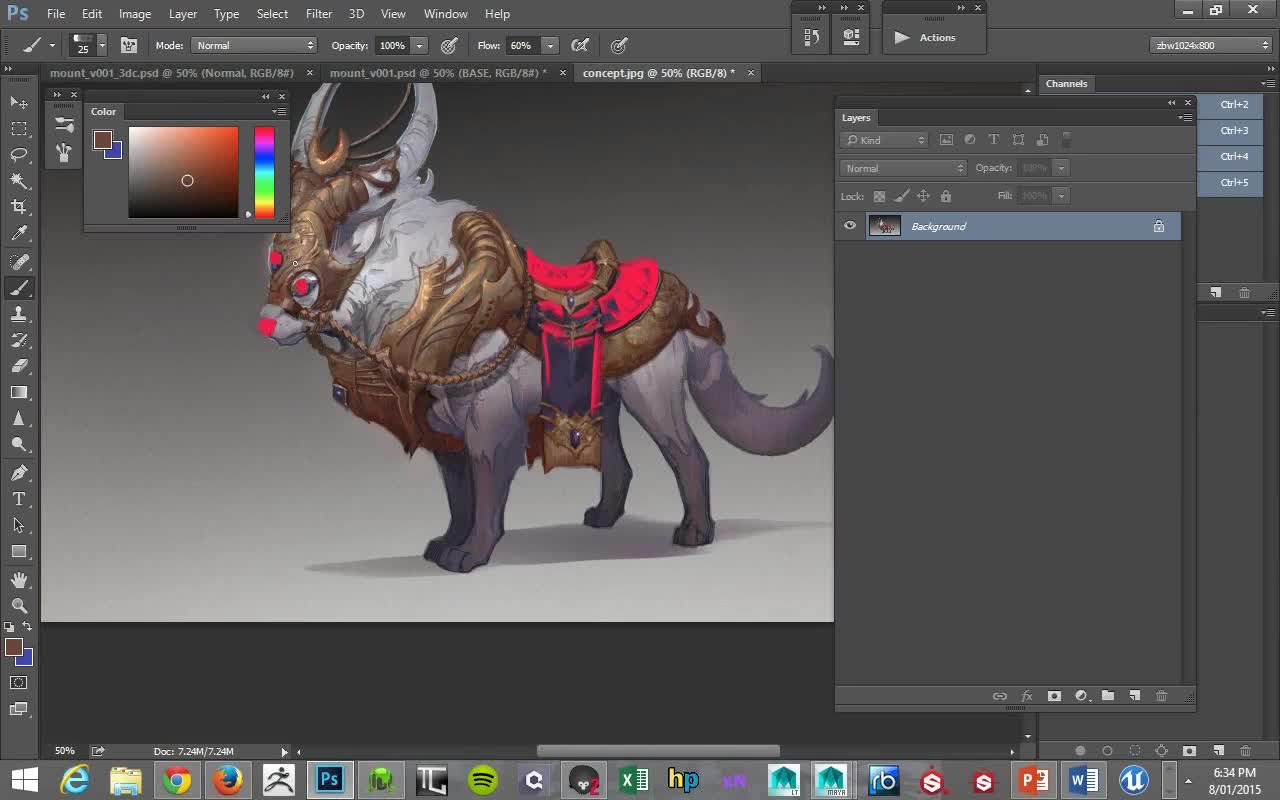The width and height of the screenshot is (1280, 800).
Task: Click the hue spectrum slider in Color panel
Action: click(x=264, y=172)
